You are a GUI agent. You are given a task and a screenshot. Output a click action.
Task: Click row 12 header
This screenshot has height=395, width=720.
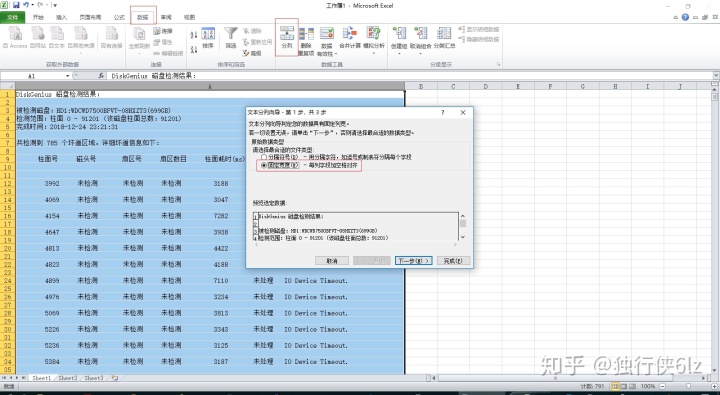point(7,183)
